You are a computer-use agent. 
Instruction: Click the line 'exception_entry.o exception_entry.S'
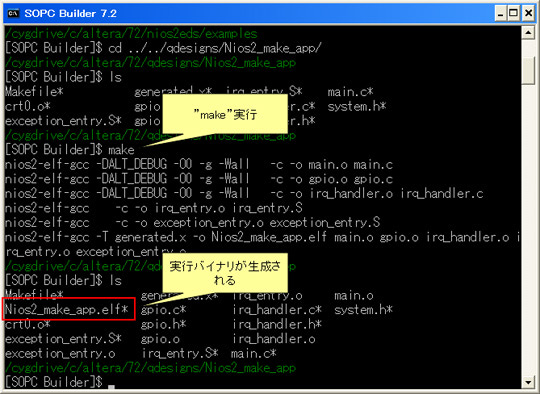[193, 223]
